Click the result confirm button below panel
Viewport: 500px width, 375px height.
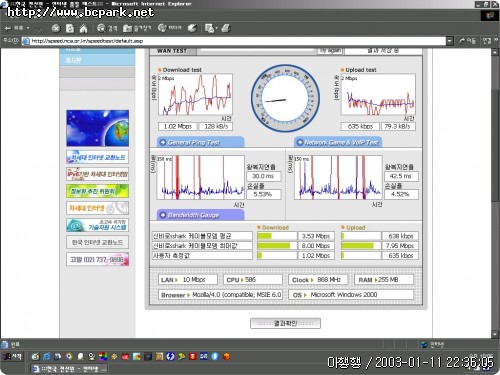click(x=285, y=323)
